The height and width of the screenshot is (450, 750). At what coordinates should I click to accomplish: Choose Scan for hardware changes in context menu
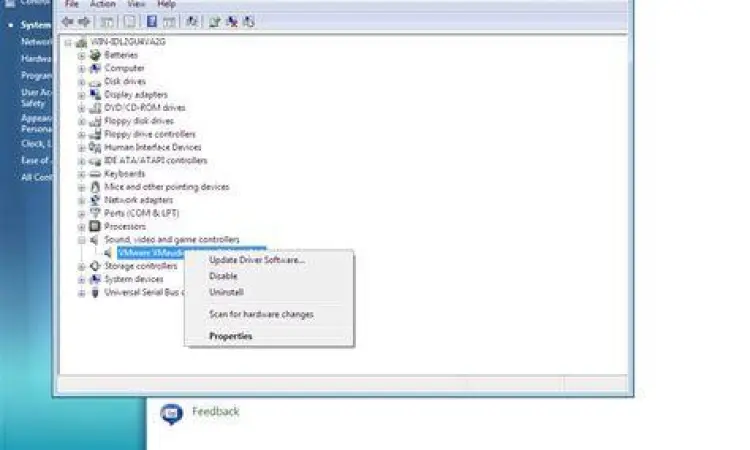tap(261, 314)
